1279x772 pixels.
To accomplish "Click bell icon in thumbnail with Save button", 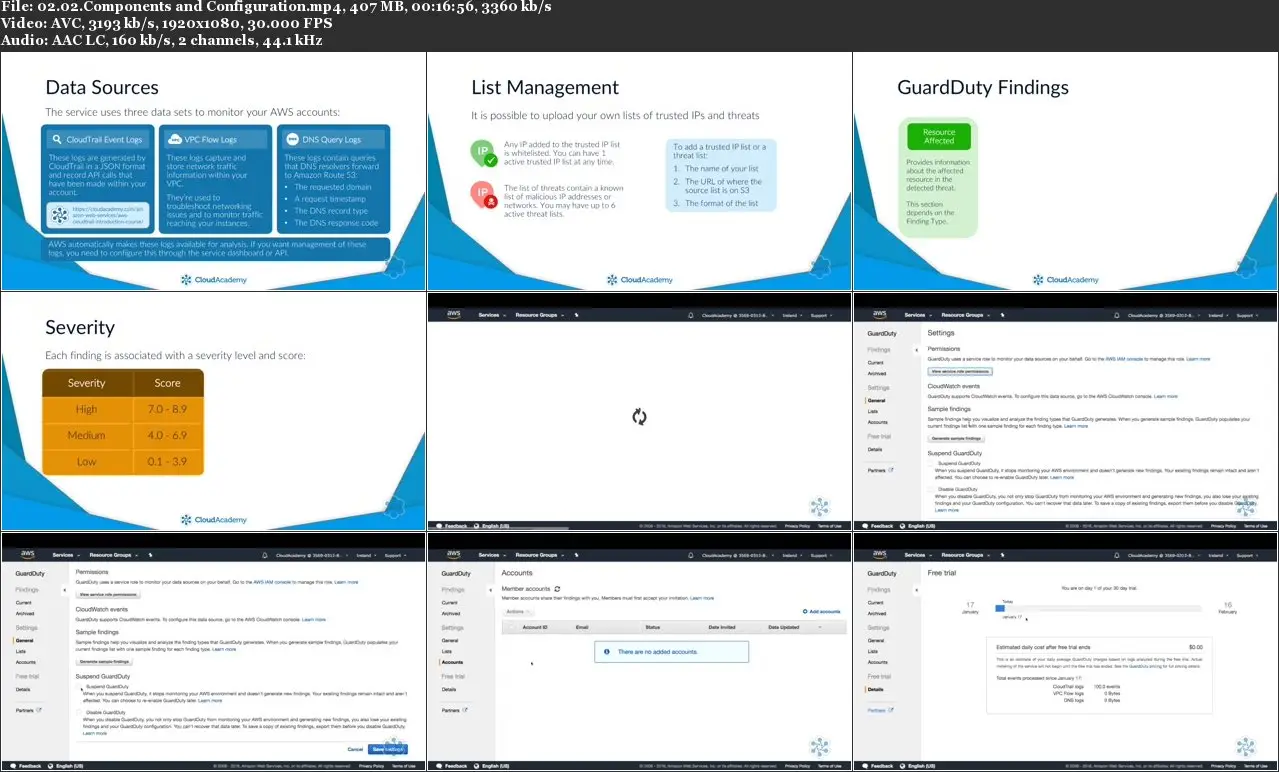I will 264,555.
